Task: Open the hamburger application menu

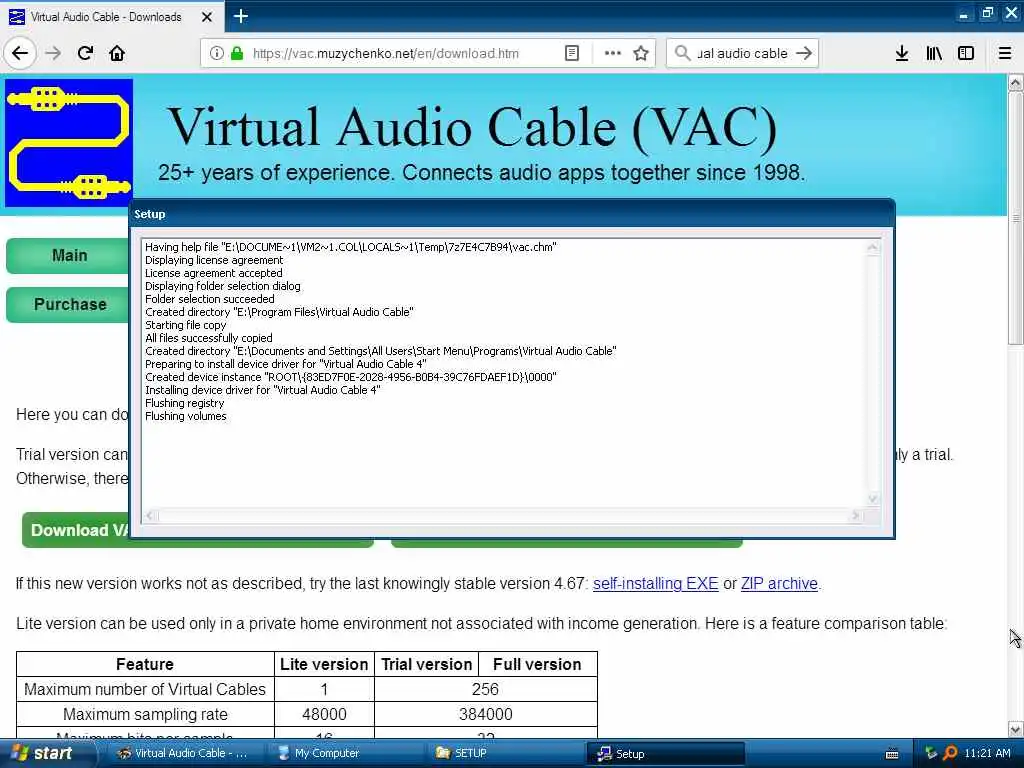Action: (1005, 53)
